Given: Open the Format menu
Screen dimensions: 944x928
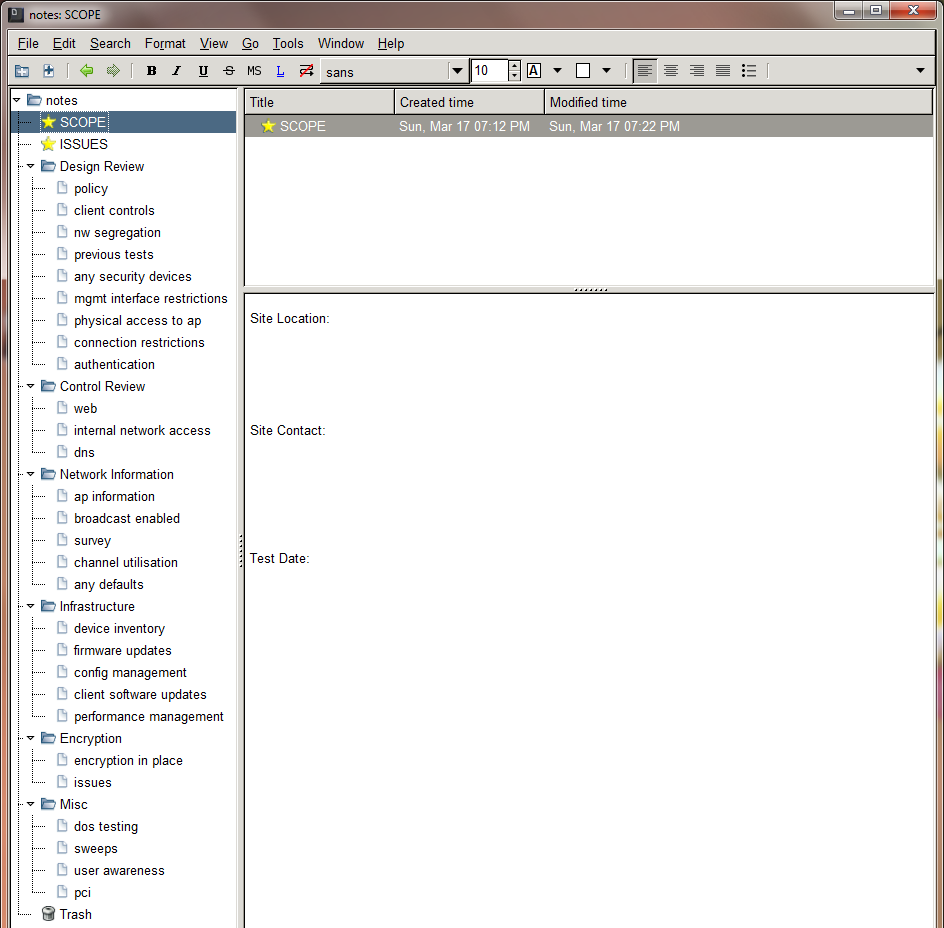Looking at the screenshot, I should point(165,44).
